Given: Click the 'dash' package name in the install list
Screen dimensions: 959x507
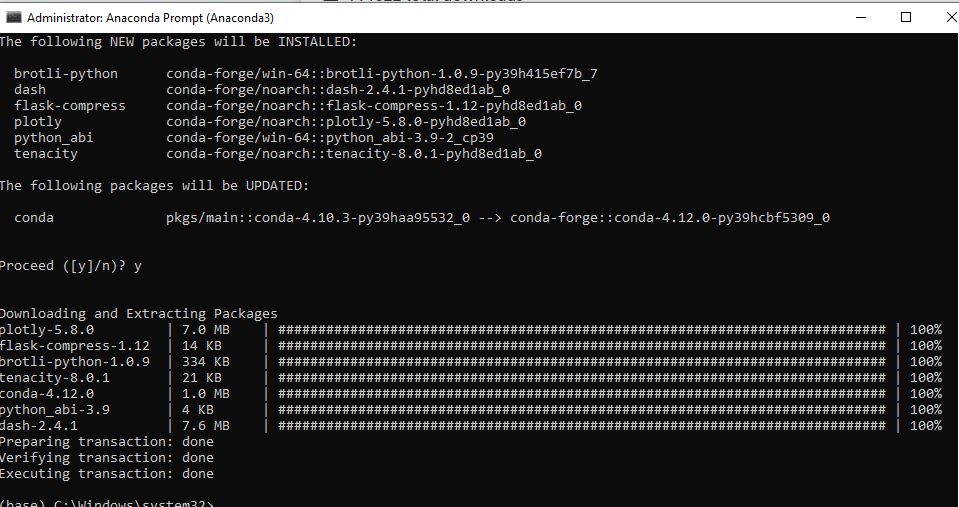Looking at the screenshot, I should [x=30, y=90].
